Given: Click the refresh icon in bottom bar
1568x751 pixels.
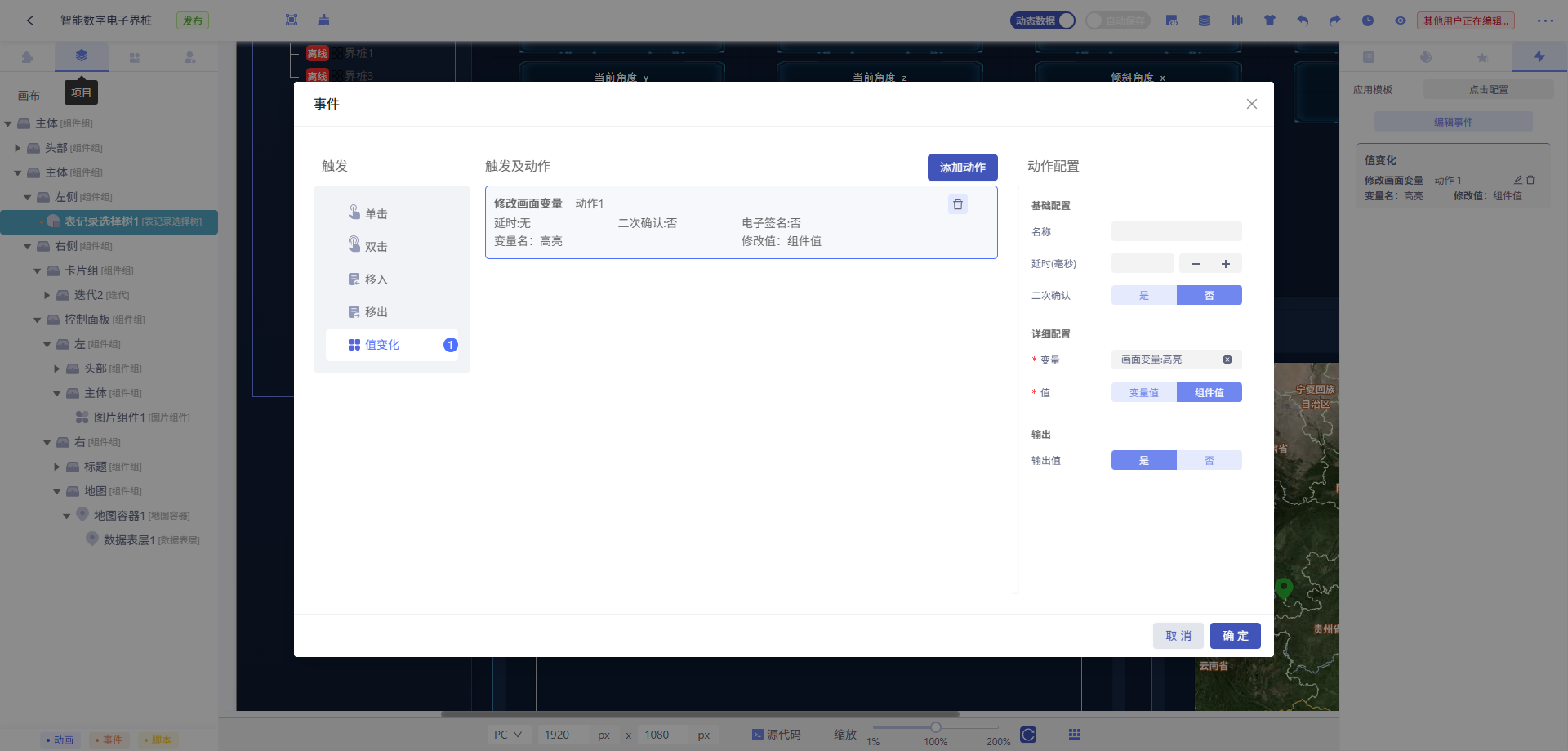Looking at the screenshot, I should [x=1028, y=735].
